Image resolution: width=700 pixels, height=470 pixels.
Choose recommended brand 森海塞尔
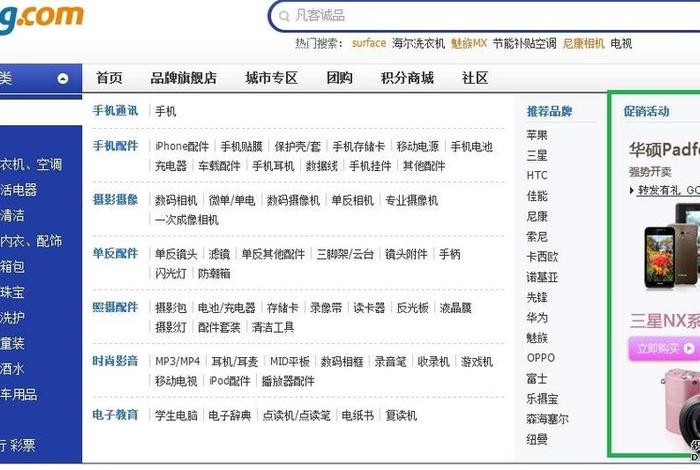pos(548,419)
